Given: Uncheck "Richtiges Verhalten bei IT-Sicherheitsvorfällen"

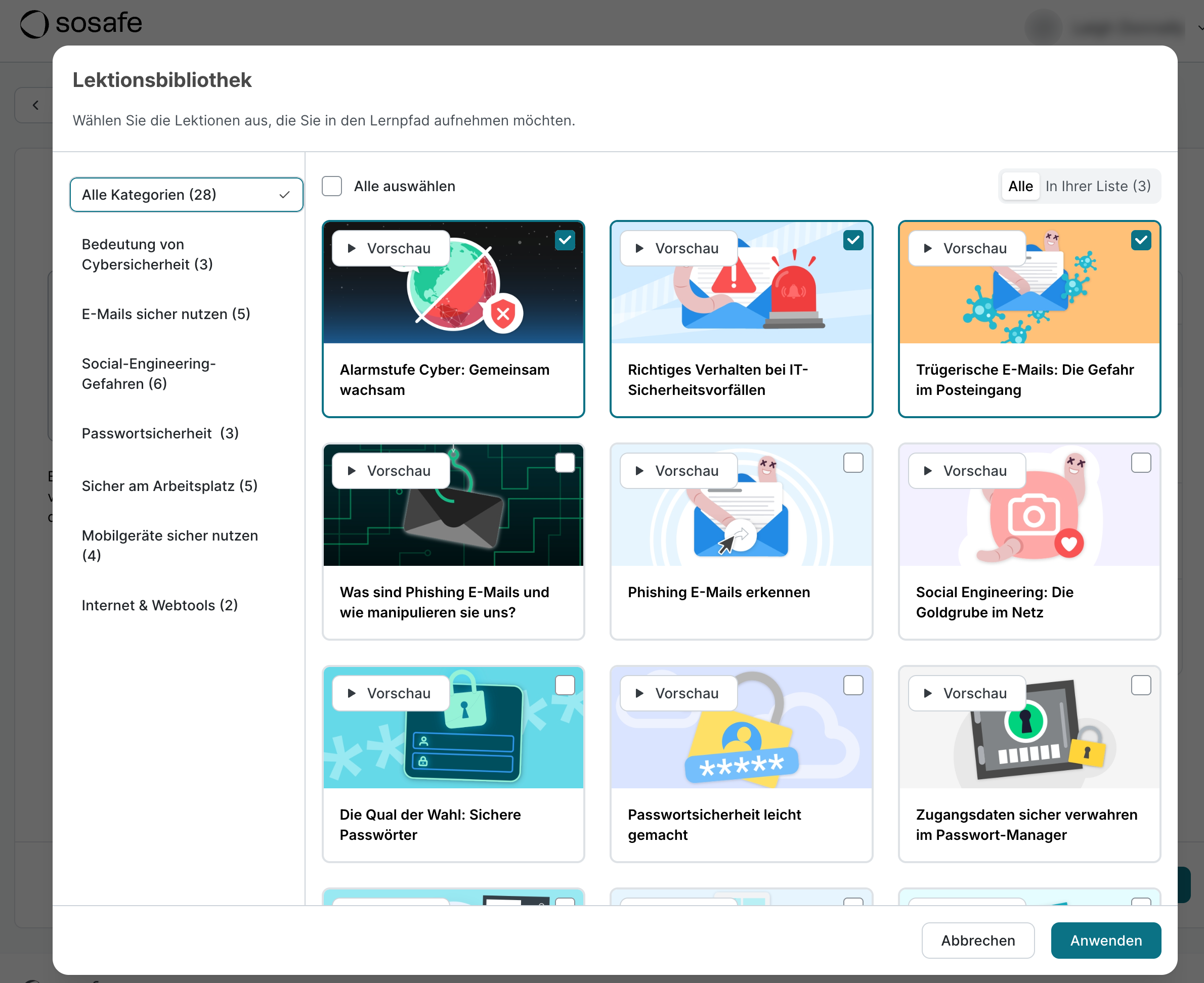Looking at the screenshot, I should [853, 240].
